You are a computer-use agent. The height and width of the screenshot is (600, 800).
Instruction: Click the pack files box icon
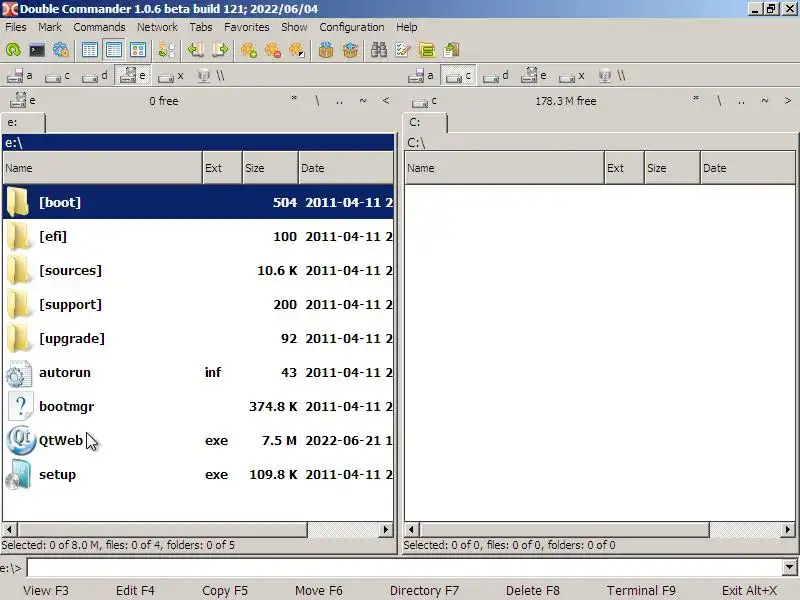326,50
